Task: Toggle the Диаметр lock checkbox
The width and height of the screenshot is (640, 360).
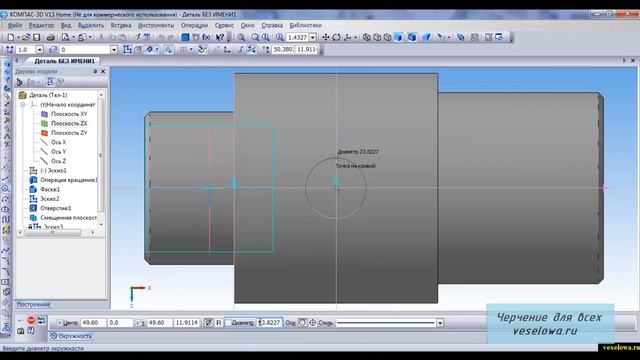Action: (x=228, y=322)
